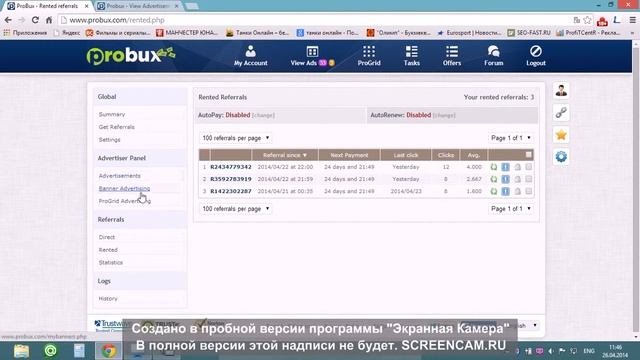Open the bottom 'Page 1 of 1' dropdown
The height and width of the screenshot is (360, 640).
click(511, 209)
